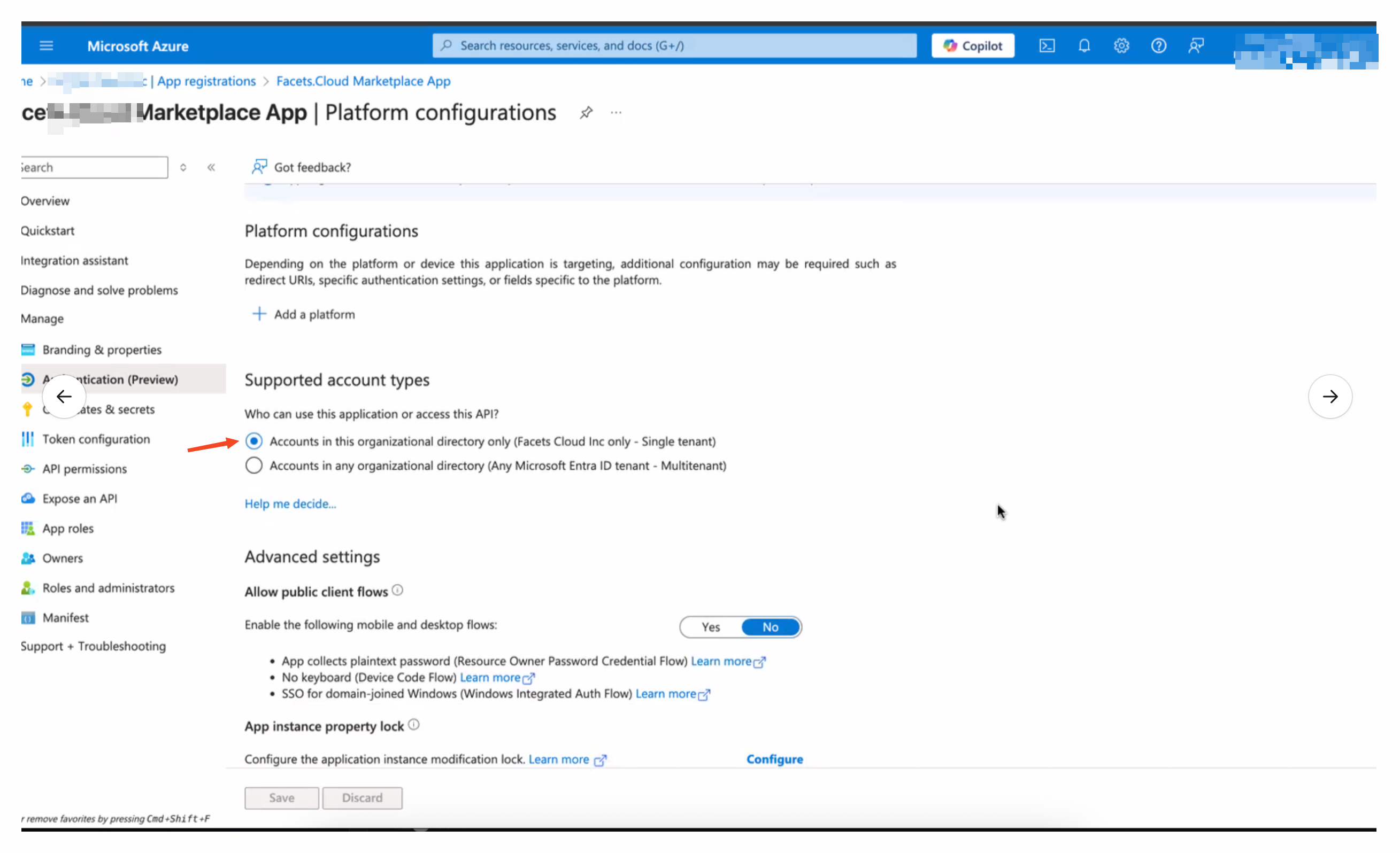Go to previous slide with left arrow
The image size is (1400, 853).
pos(64,397)
